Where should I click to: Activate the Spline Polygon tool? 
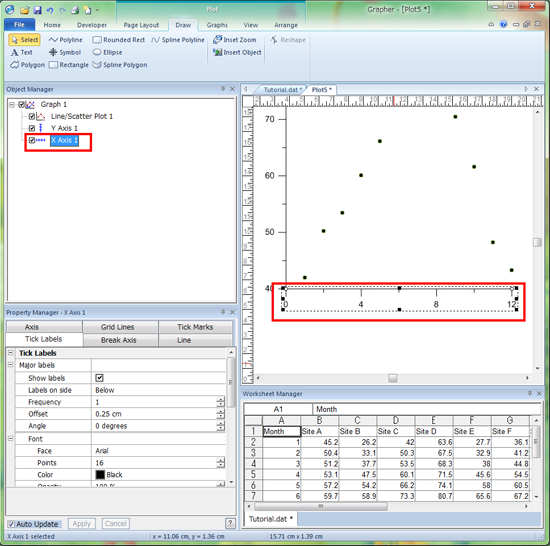(120, 65)
